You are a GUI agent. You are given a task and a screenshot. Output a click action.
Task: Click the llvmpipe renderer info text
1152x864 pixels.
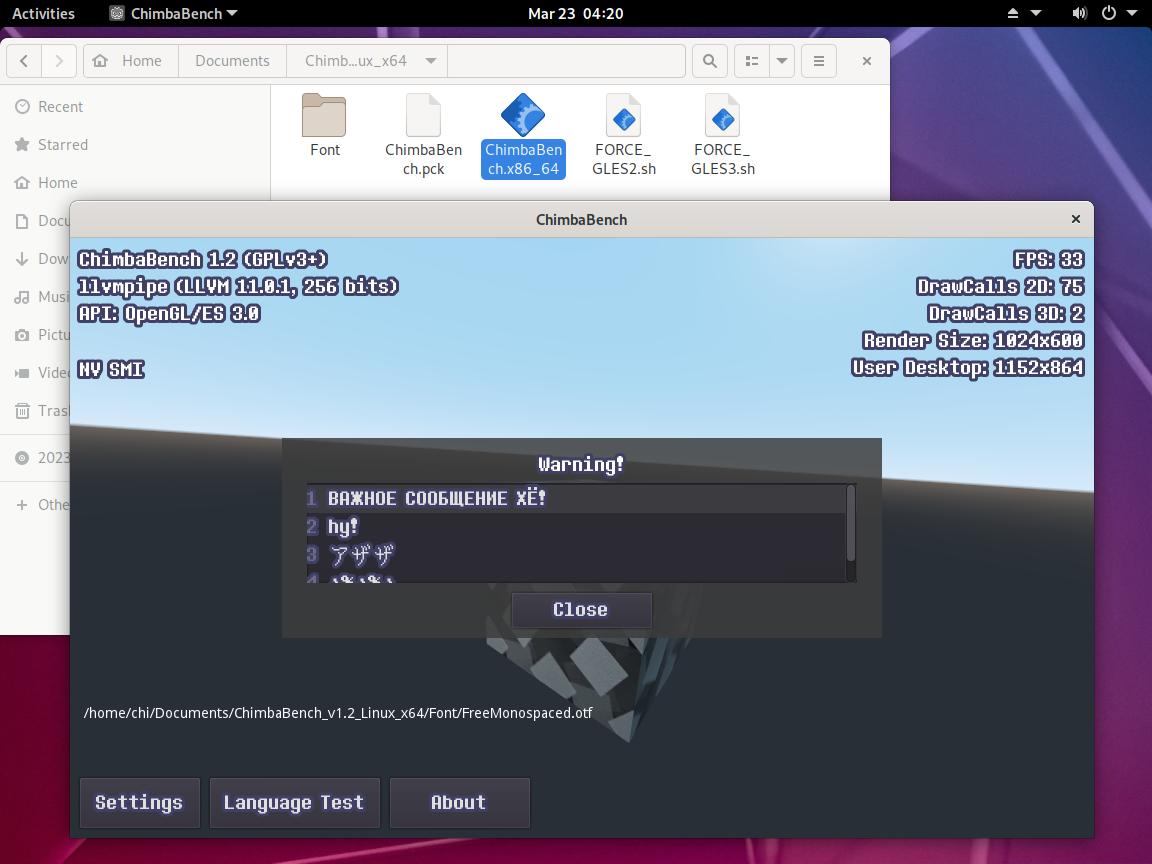point(238,287)
